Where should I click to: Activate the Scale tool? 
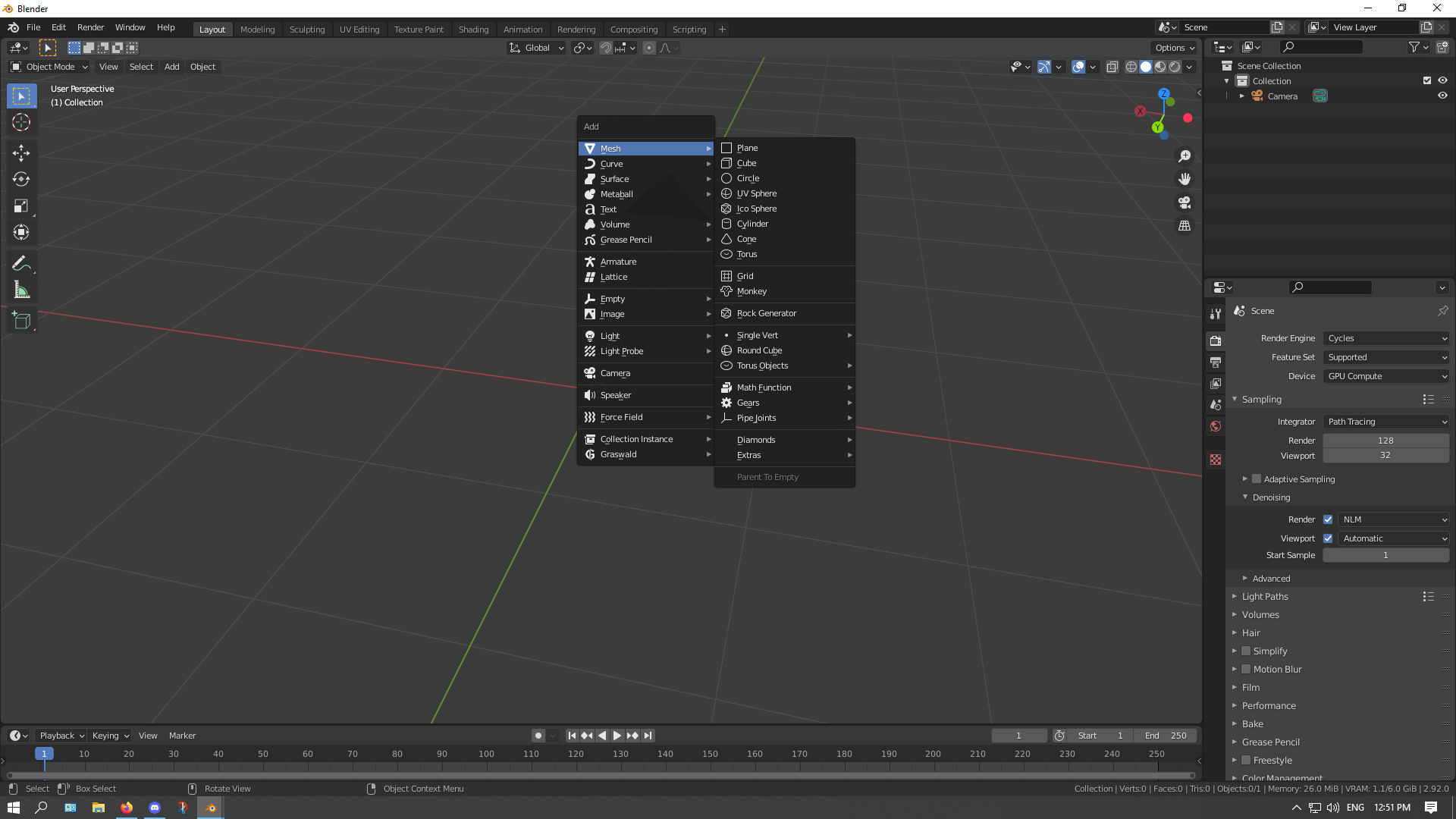(21, 206)
